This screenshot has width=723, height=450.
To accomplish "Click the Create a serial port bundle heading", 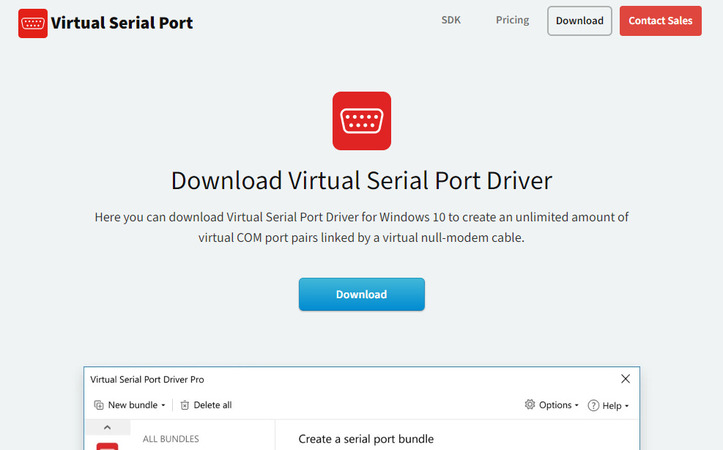I will point(366,439).
